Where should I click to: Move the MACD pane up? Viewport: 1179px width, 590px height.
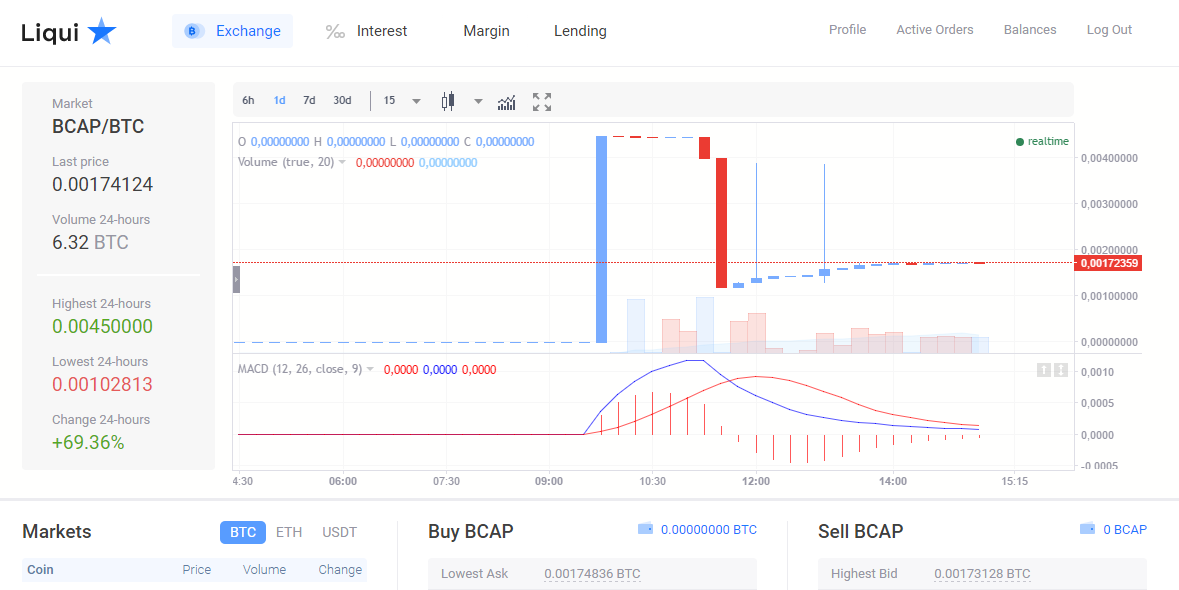pyautogui.click(x=1044, y=370)
